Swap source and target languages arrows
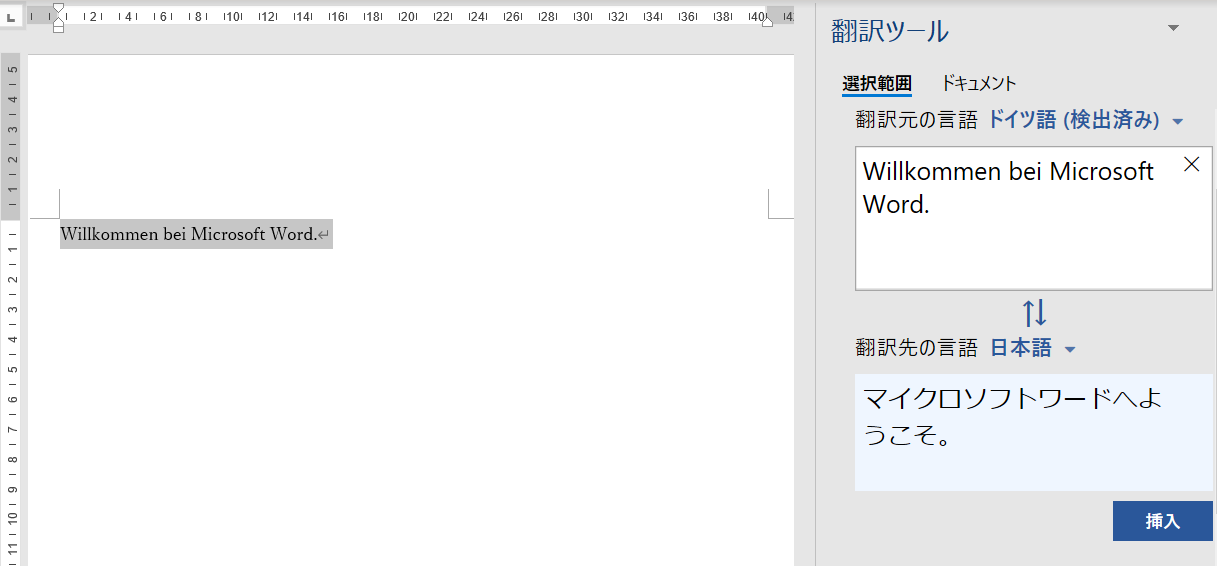Screen dimensions: 1217x566 (1035, 313)
